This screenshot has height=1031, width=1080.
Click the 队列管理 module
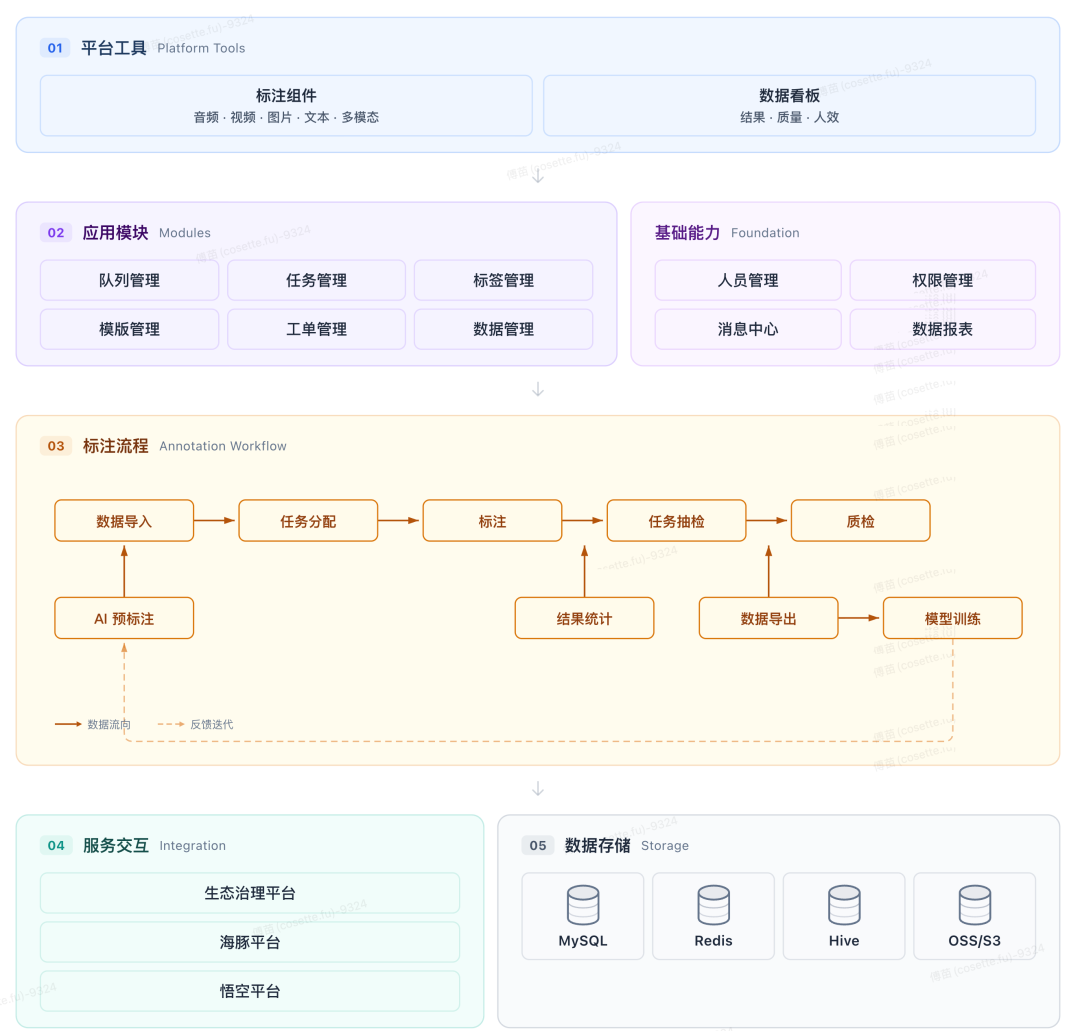pyautogui.click(x=129, y=280)
